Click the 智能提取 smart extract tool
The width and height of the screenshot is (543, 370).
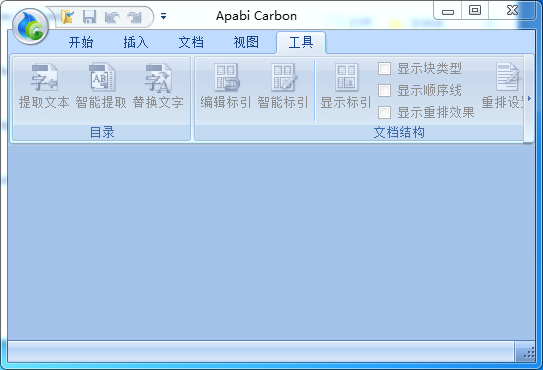101,86
